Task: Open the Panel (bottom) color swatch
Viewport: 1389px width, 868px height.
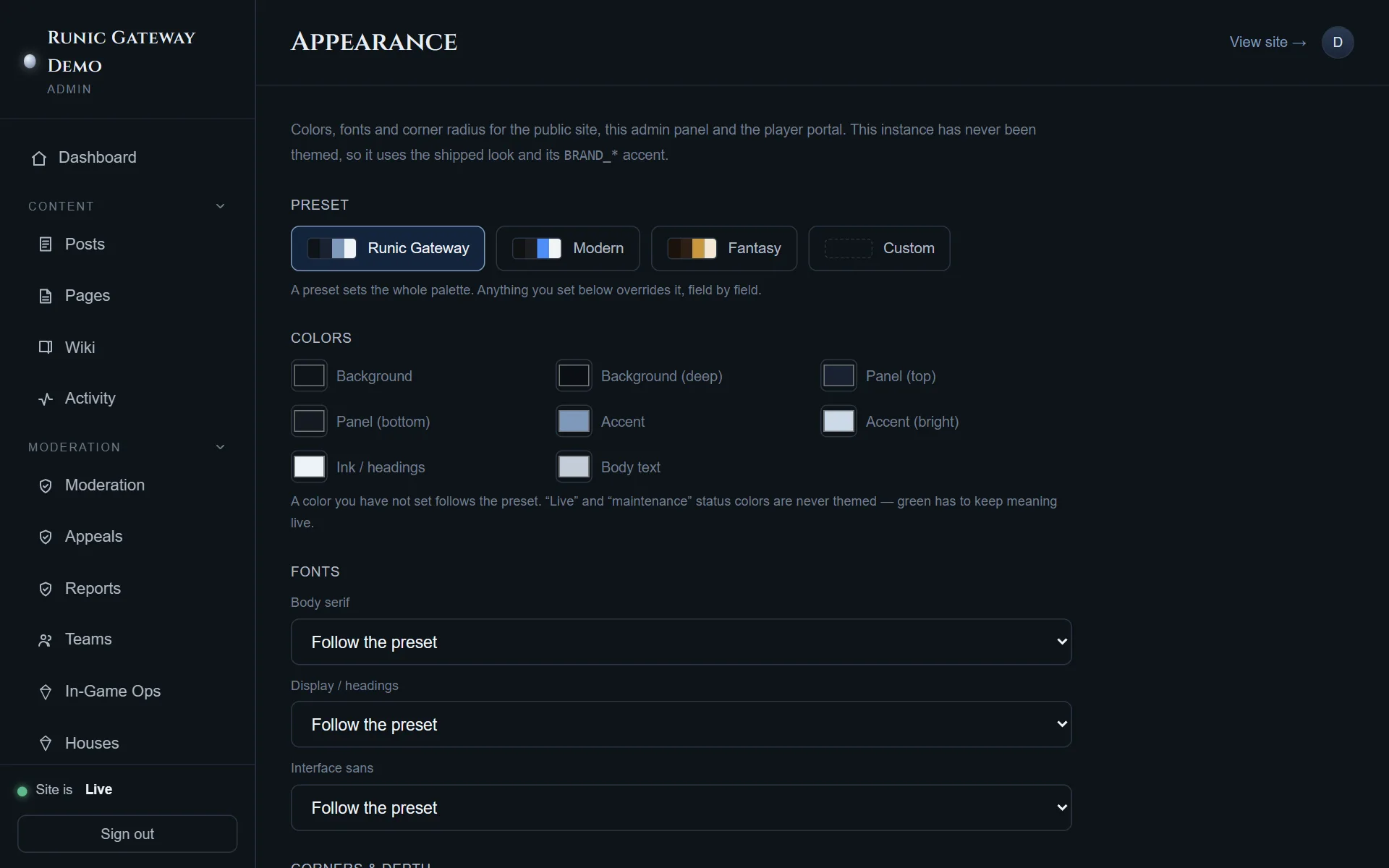Action: coord(309,421)
